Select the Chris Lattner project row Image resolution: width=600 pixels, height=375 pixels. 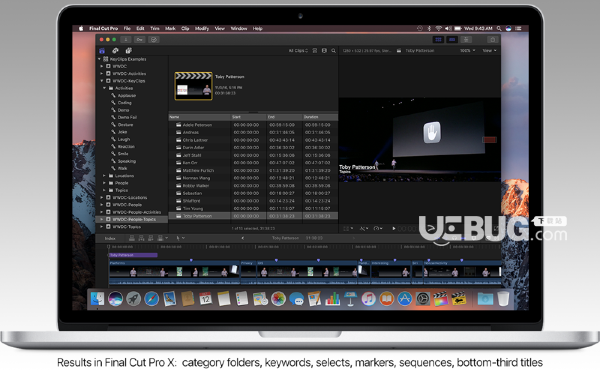[x=253, y=140]
